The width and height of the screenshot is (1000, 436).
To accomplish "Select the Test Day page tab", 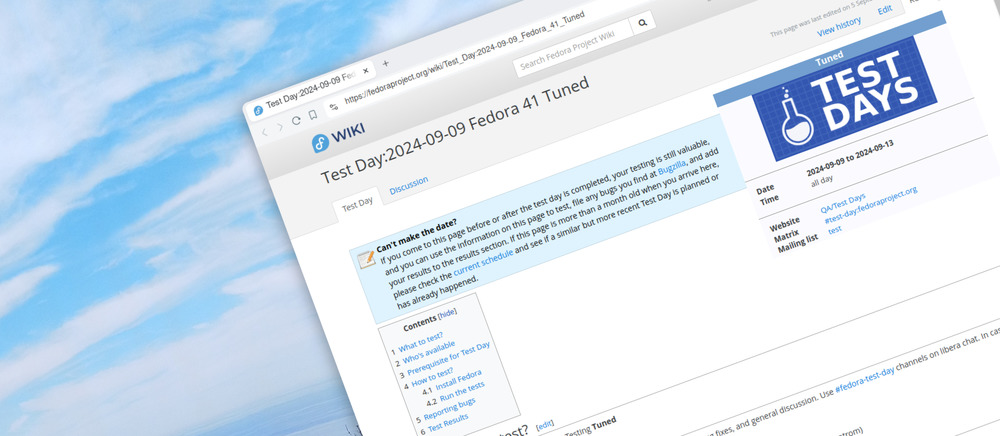I will (x=357, y=202).
